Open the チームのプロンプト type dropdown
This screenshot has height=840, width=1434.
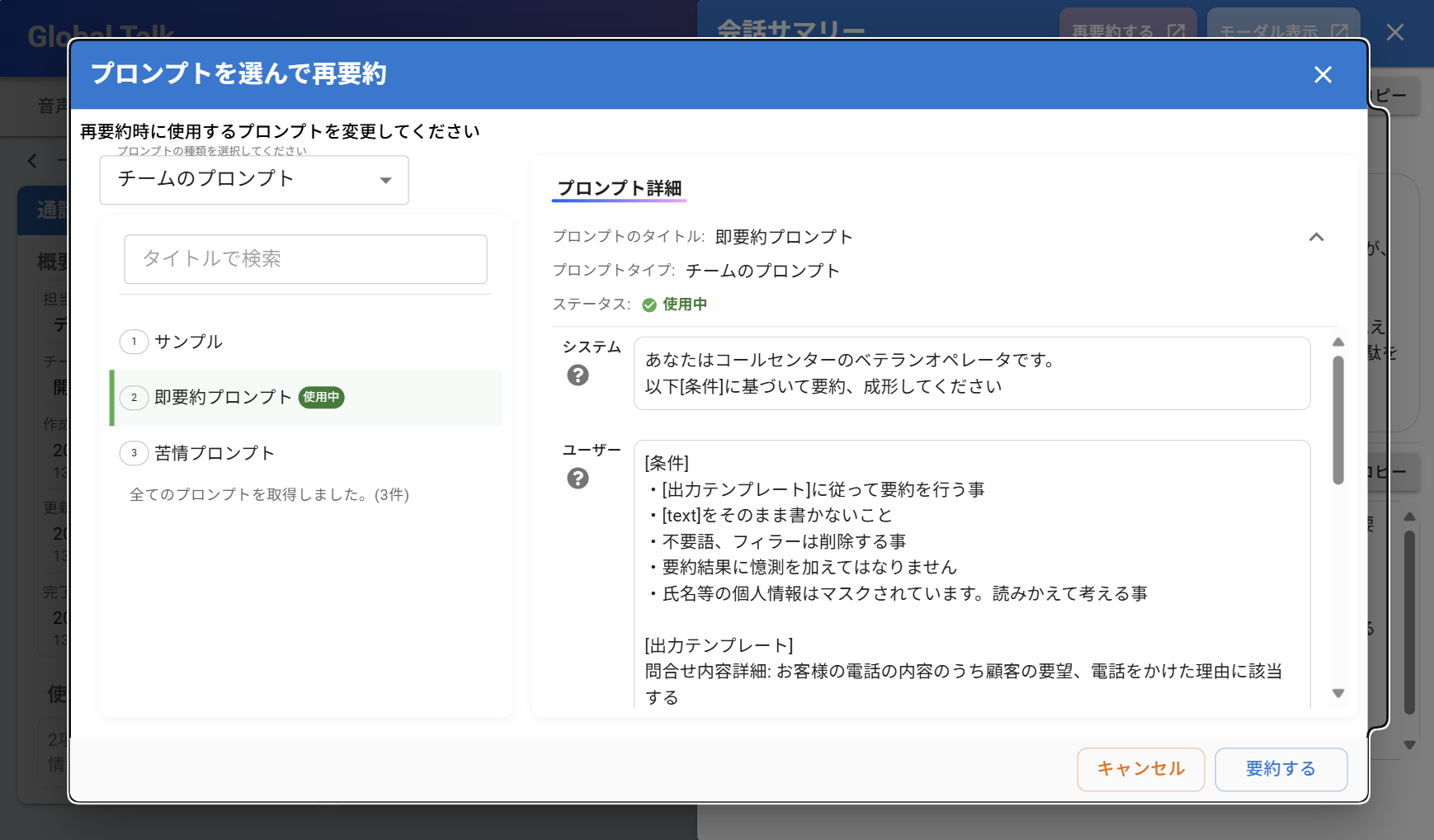pos(254,180)
